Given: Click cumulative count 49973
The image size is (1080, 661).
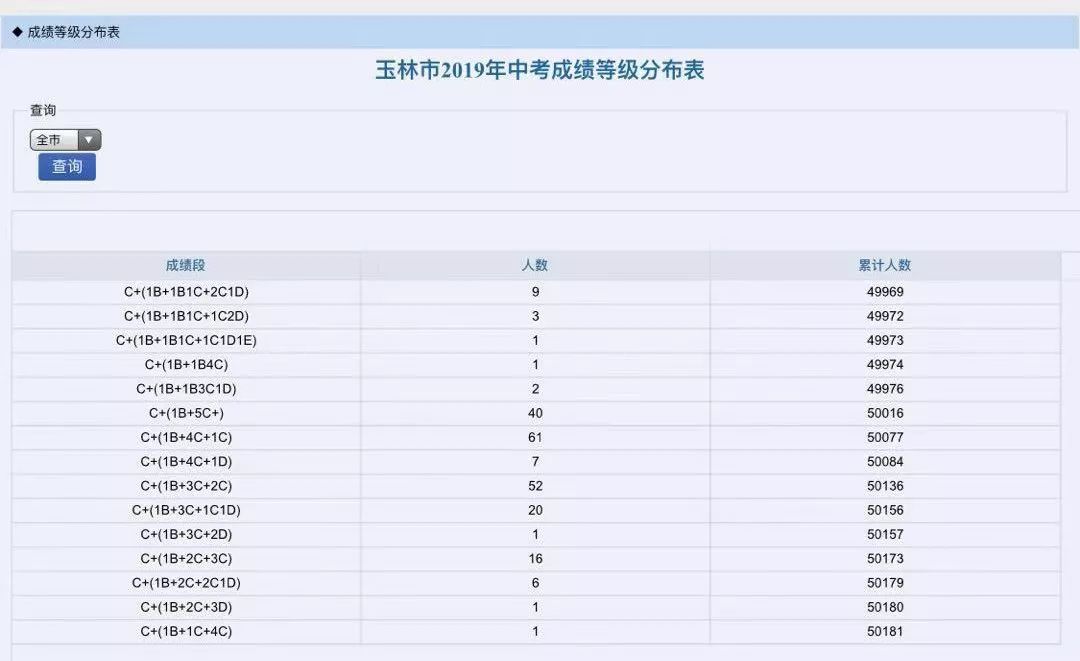Looking at the screenshot, I should coord(885,340).
